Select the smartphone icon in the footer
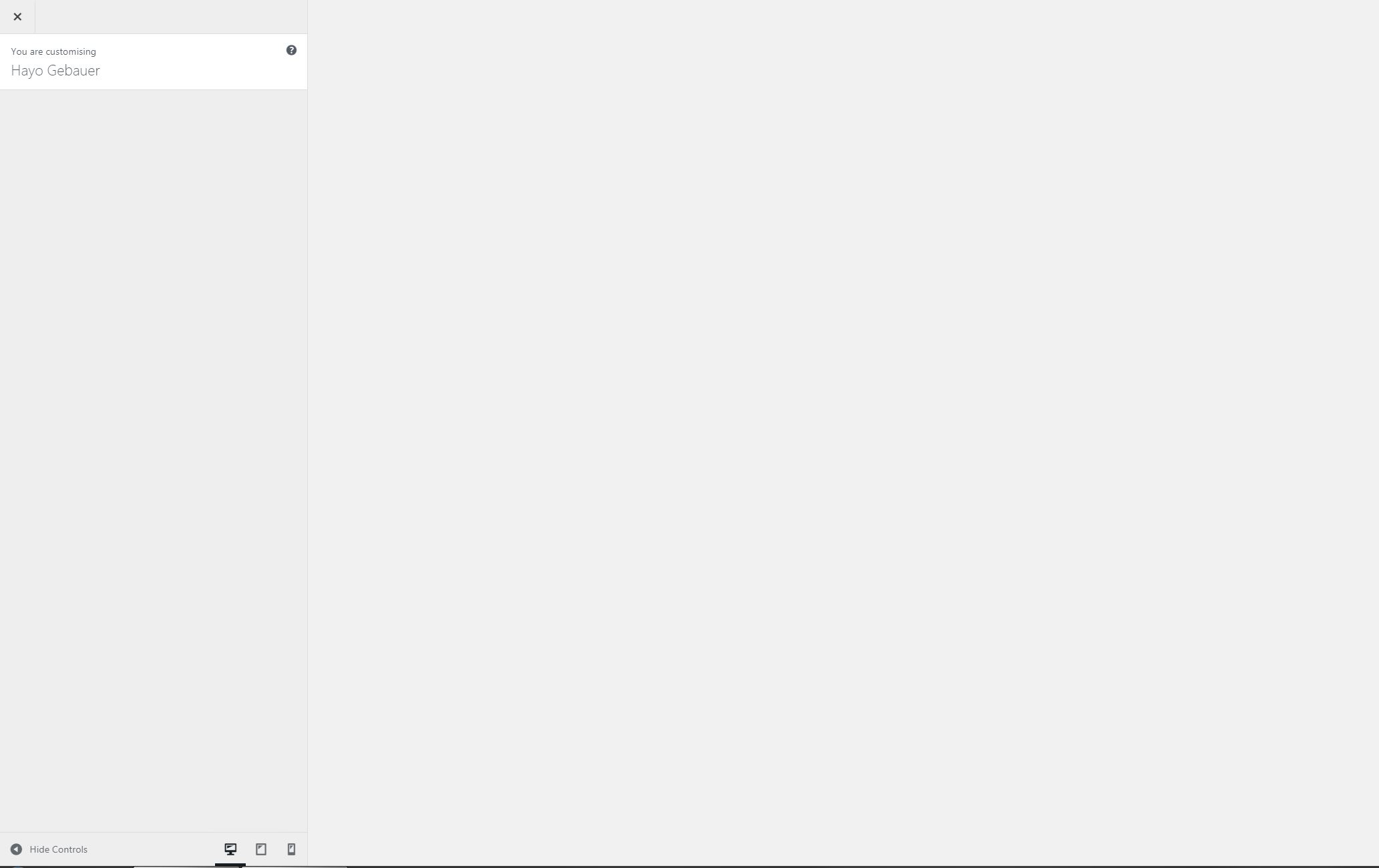The width and height of the screenshot is (1379, 868). point(291,849)
